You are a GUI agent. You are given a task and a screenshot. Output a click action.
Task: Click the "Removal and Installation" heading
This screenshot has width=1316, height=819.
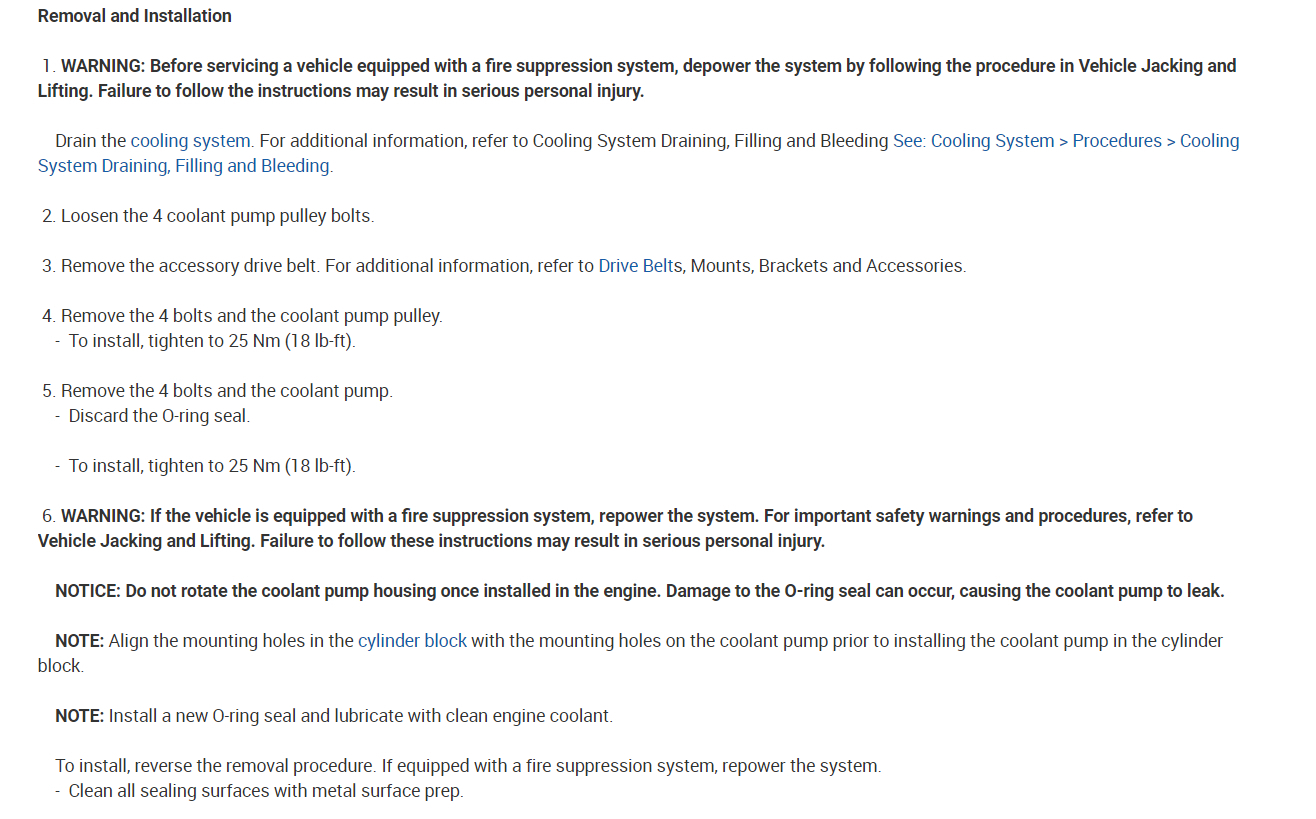tap(134, 16)
